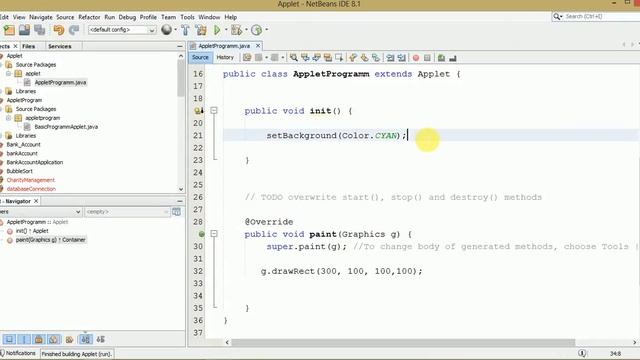Switch to the Services tab
Image resolution: width=640 pixels, height=360 pixels.
click(60, 47)
